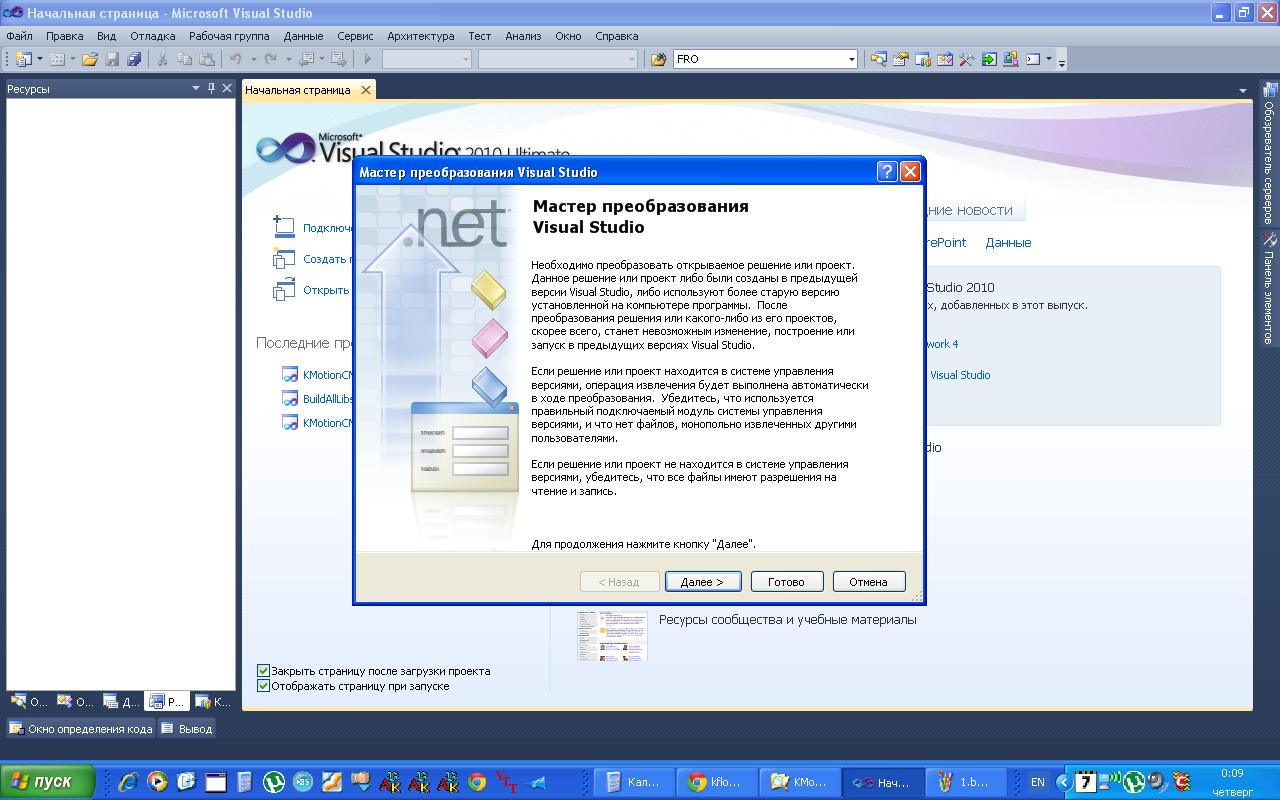Click the Cut scissors icon
This screenshot has height=800, width=1280.
click(x=163, y=60)
